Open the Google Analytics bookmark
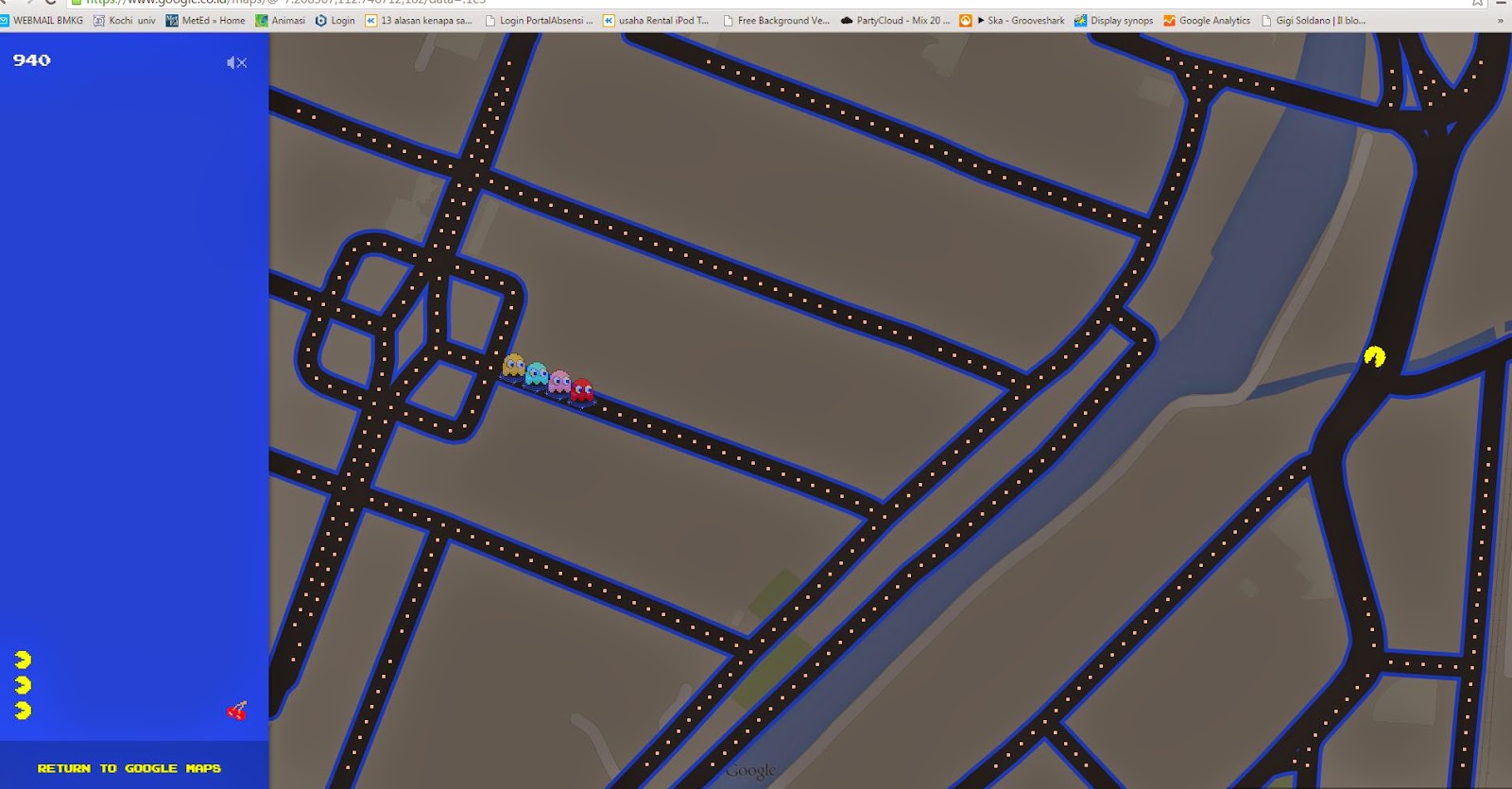 click(x=1207, y=20)
